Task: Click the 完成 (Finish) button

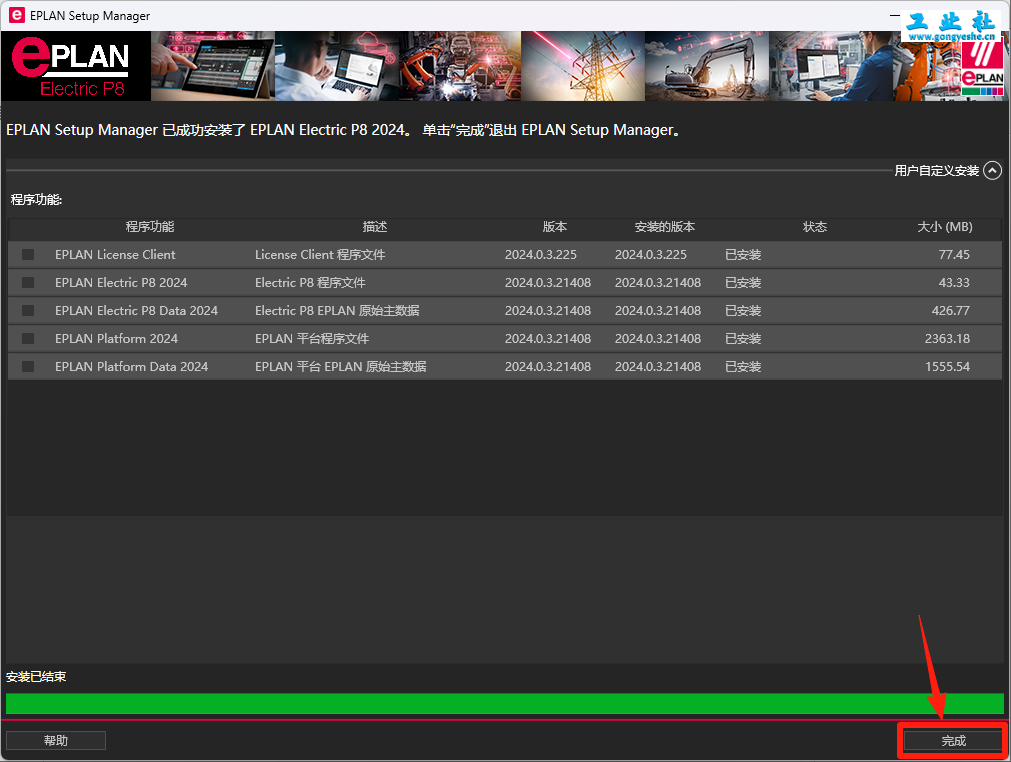Action: click(x=953, y=741)
